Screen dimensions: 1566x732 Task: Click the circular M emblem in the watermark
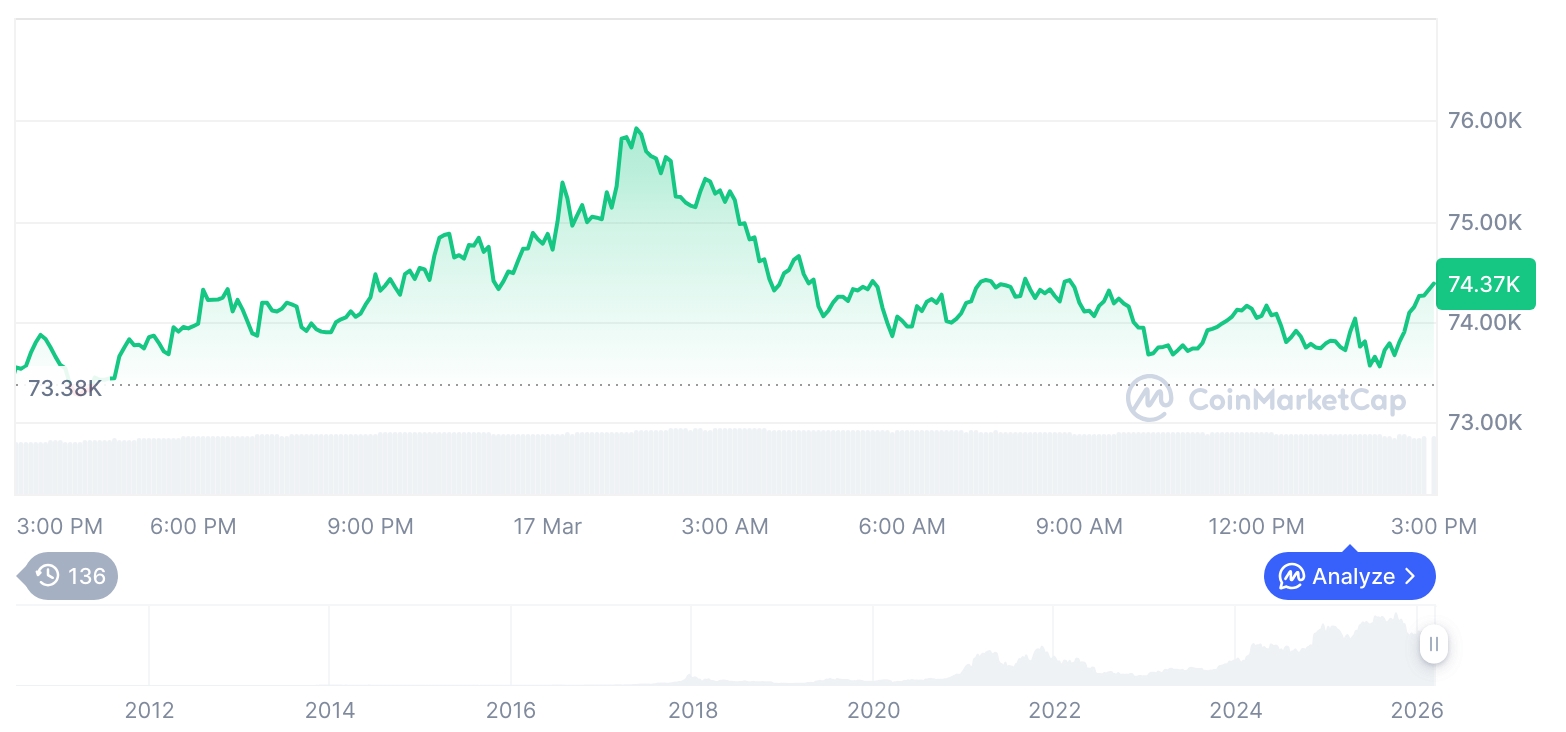point(1148,398)
